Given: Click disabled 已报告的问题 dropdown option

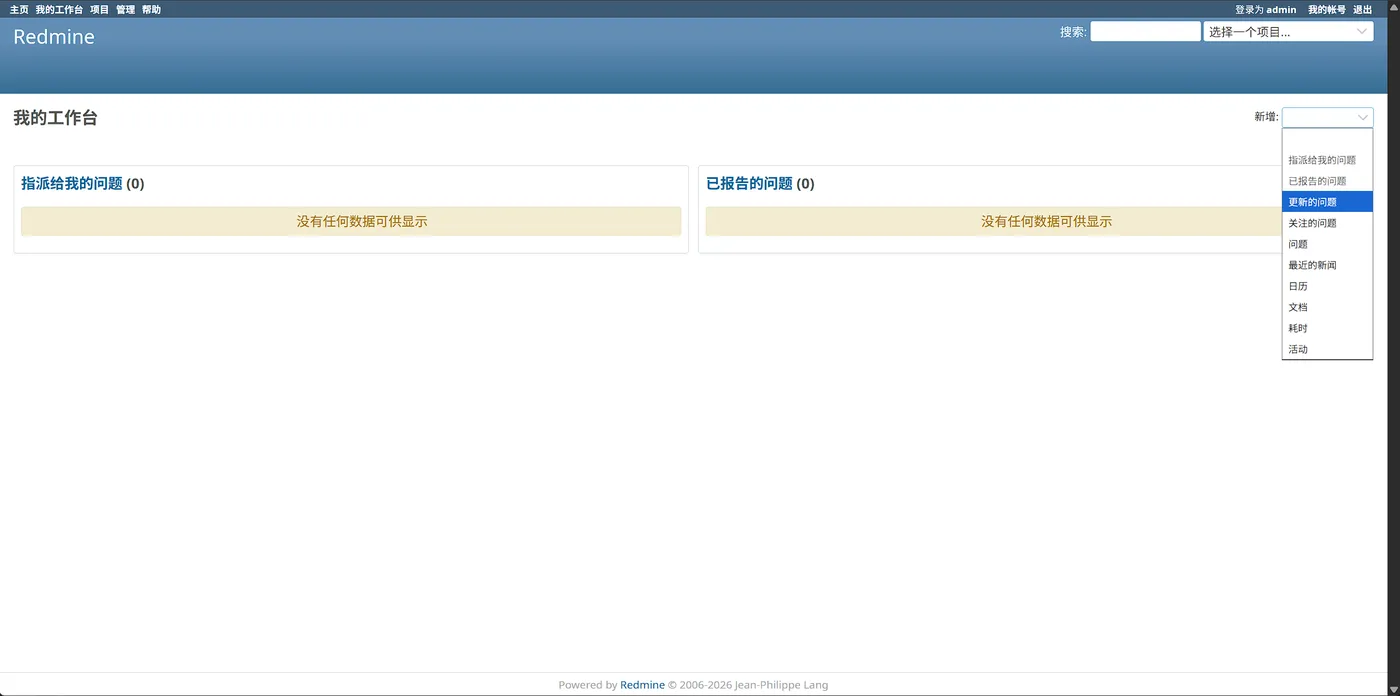Looking at the screenshot, I should tap(1327, 181).
